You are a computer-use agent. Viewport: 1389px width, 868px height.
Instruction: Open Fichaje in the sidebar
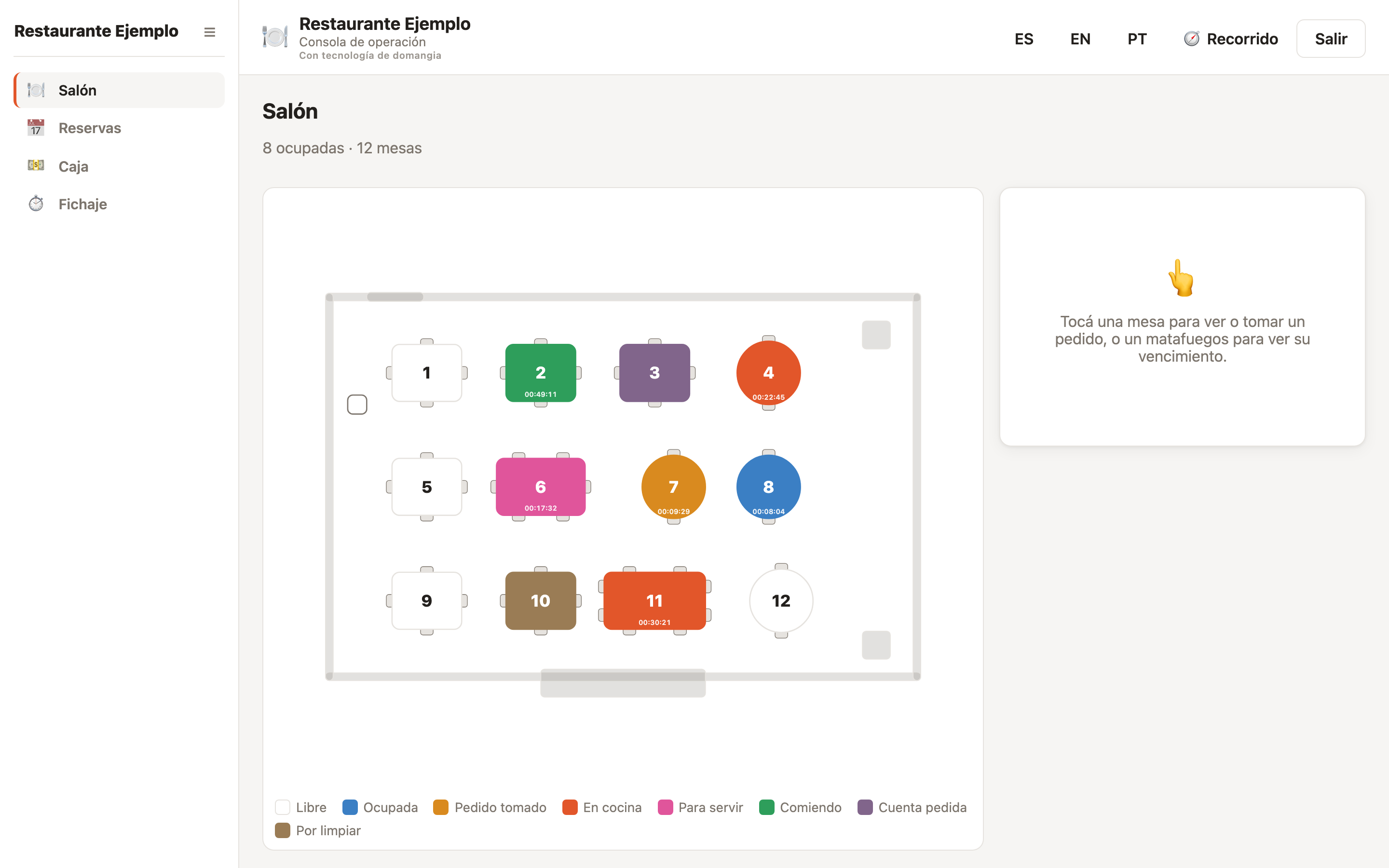click(x=120, y=204)
